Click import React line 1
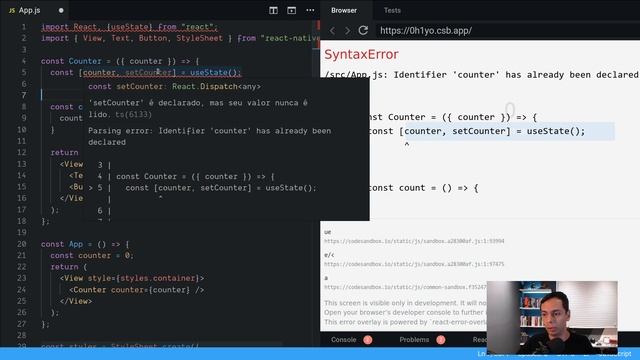Image resolution: width=640 pixels, height=360 pixels. pyautogui.click(x=129, y=27)
